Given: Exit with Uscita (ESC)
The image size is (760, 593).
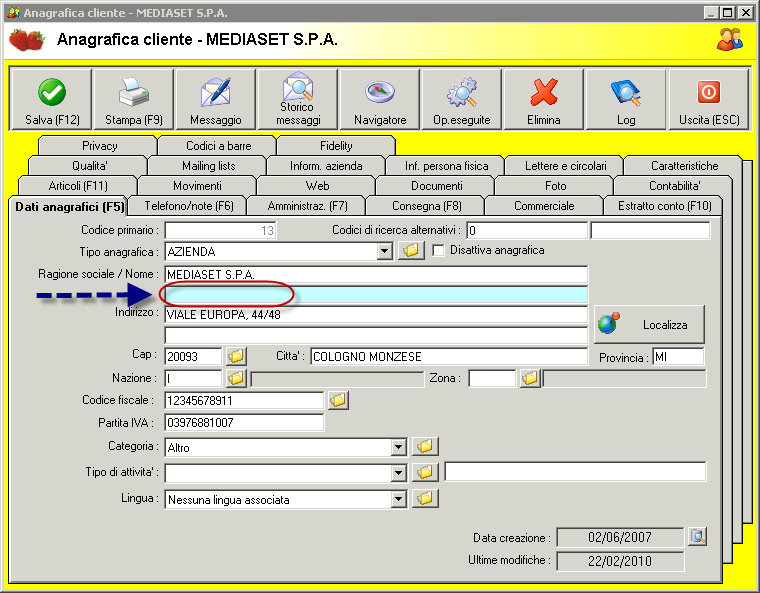Looking at the screenshot, I should pos(709,100).
